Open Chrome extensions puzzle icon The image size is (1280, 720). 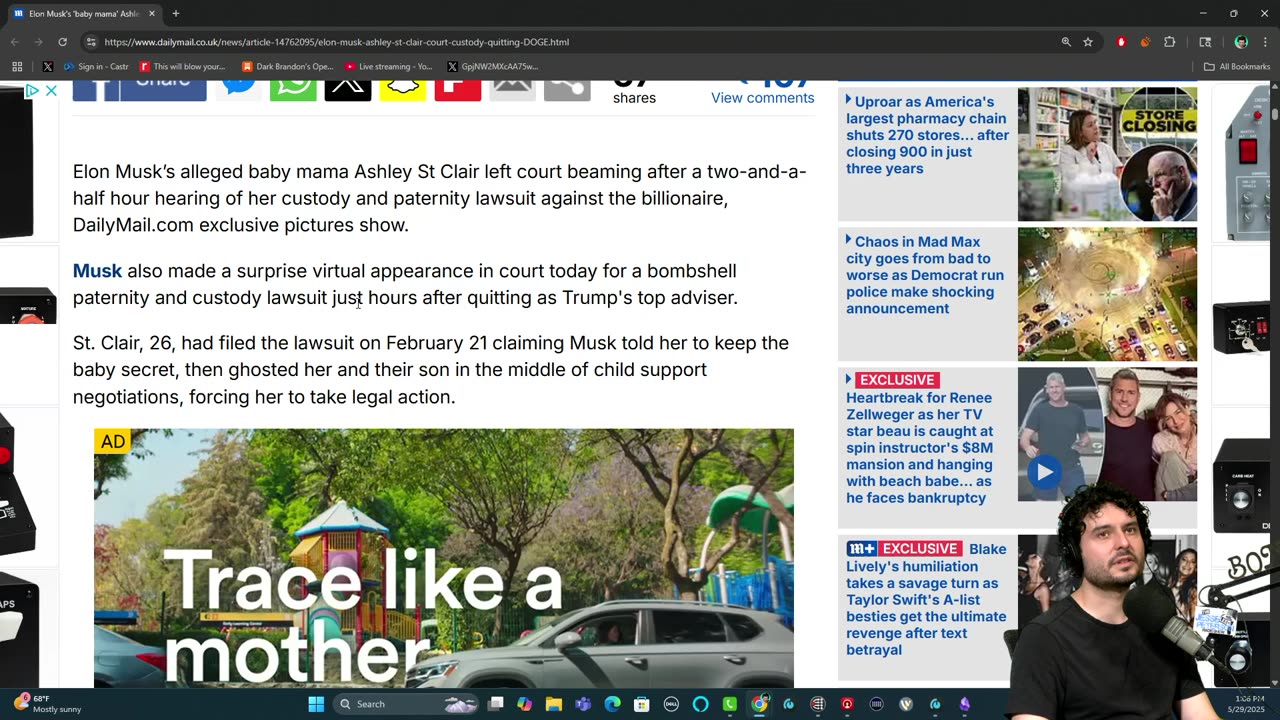point(1170,42)
